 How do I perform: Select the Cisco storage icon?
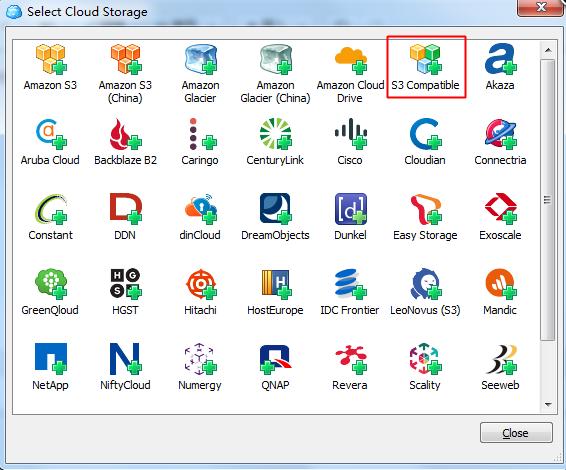pyautogui.click(x=351, y=134)
